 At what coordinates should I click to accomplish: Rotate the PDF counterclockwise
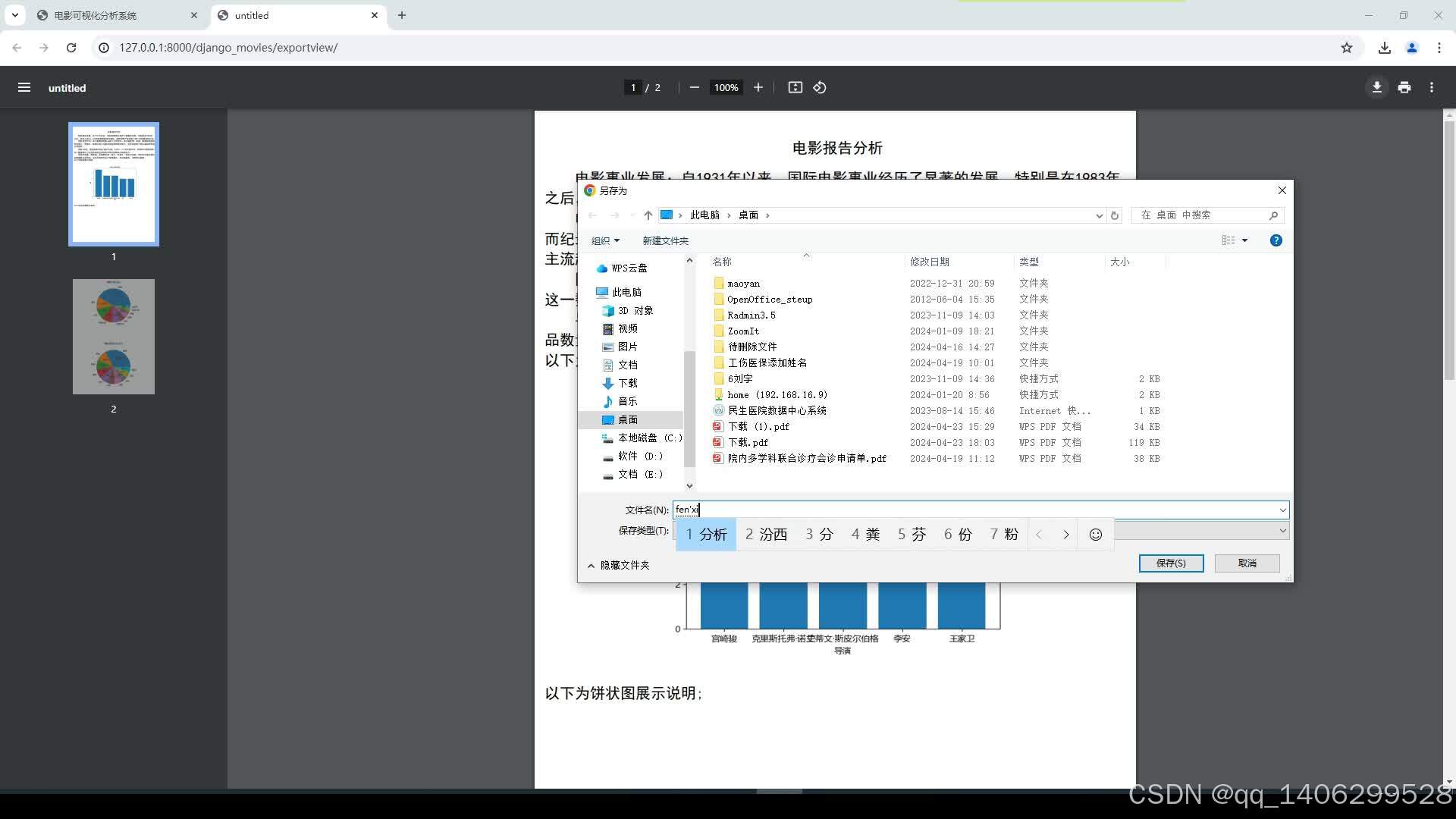(820, 87)
